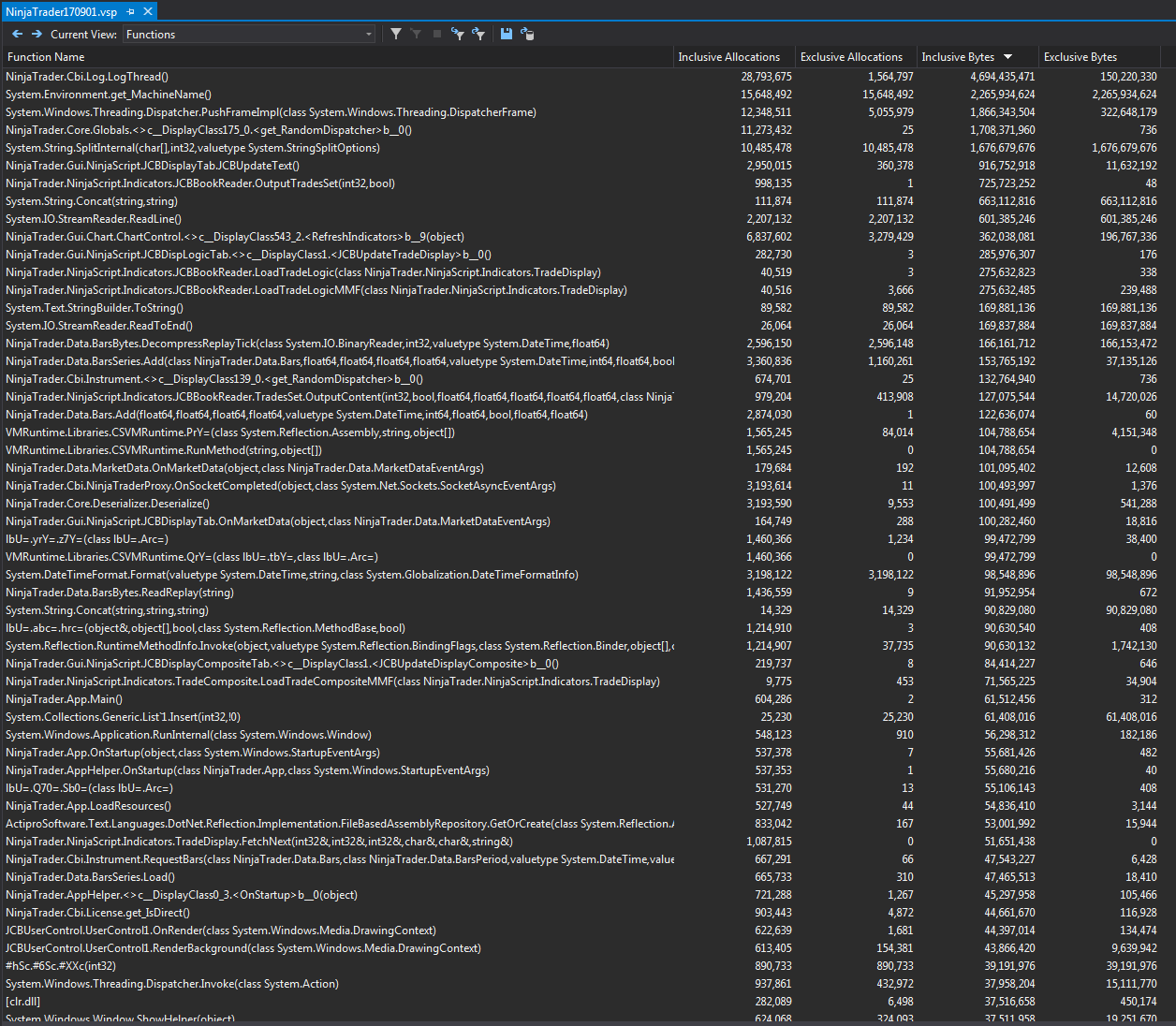Save the analyzed report with the floppy icon

coord(507,34)
